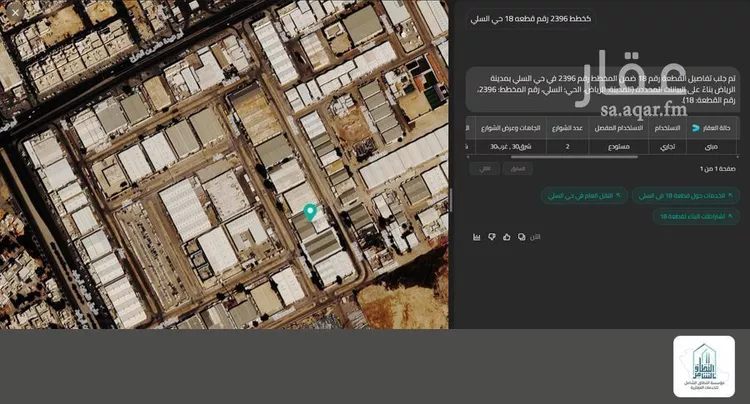The height and width of the screenshot is (404, 750).
Task: Click the 'الاستخدام المفصل' column header
Action: (x=618, y=128)
